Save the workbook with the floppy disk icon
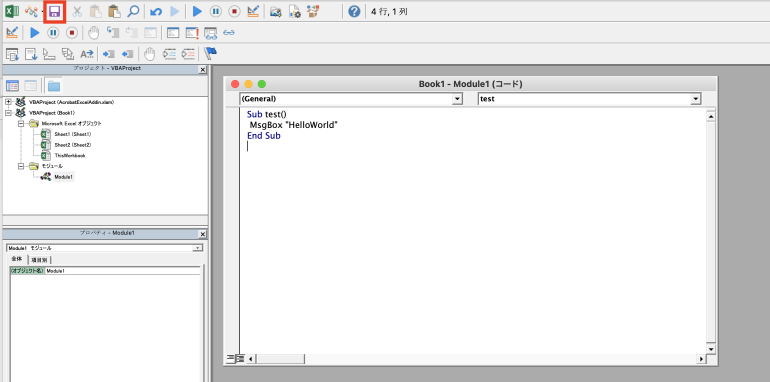Image resolution: width=770 pixels, height=382 pixels. click(54, 11)
